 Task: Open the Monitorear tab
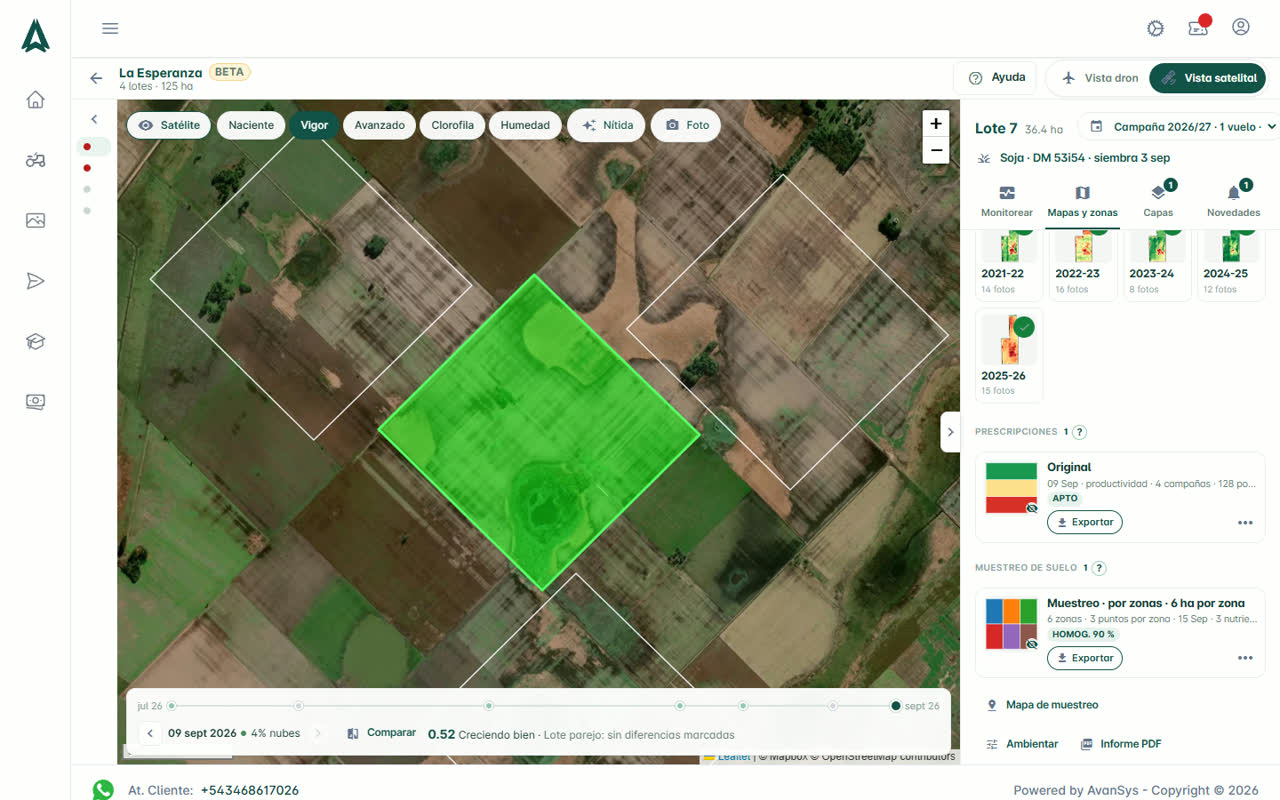[1007, 201]
